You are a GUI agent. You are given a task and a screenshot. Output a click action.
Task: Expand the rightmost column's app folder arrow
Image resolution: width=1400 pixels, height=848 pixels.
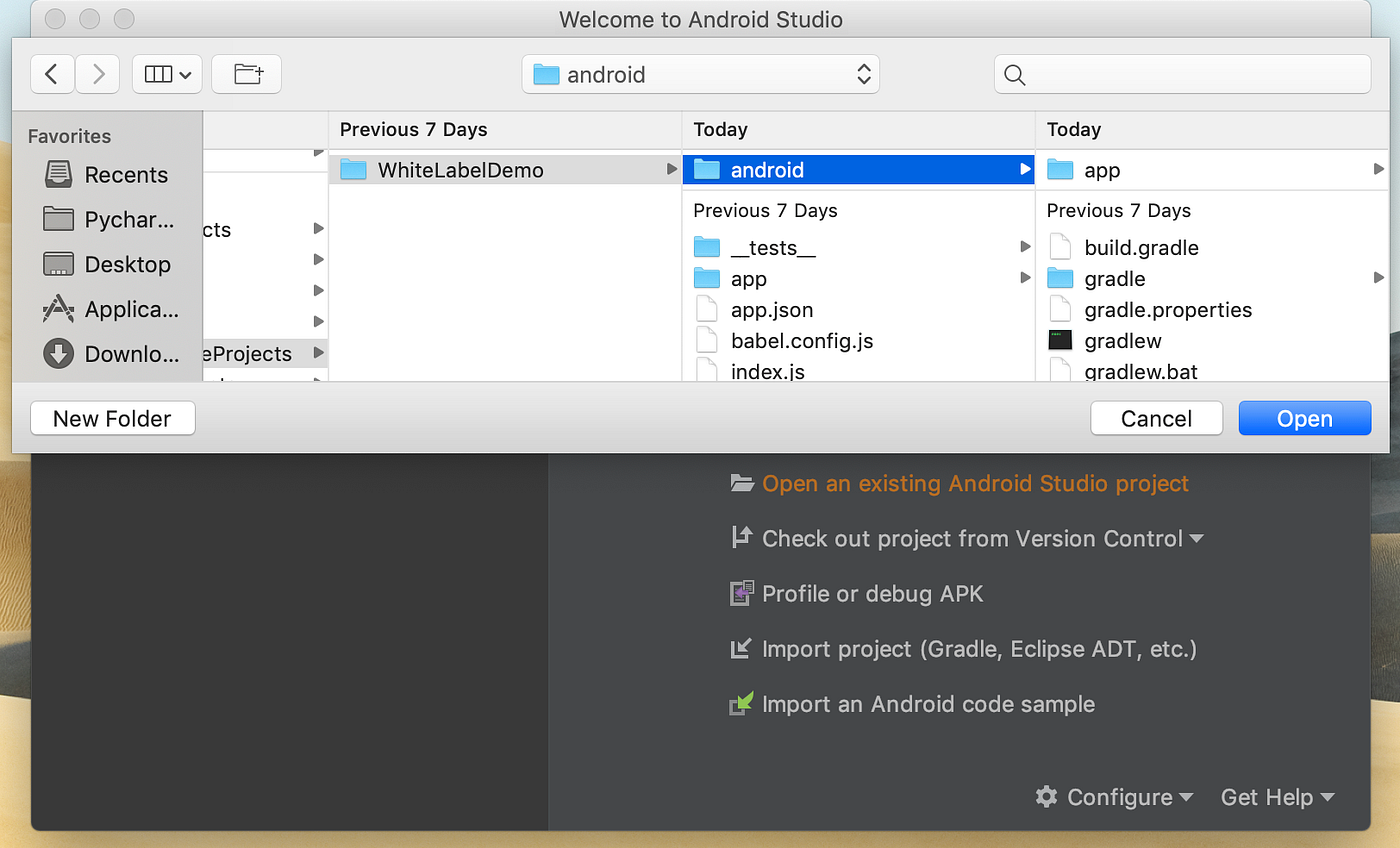pyautogui.click(x=1379, y=170)
